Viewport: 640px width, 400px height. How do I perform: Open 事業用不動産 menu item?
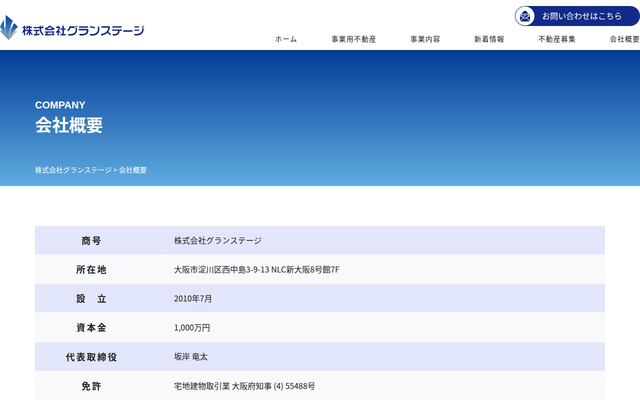pos(353,39)
